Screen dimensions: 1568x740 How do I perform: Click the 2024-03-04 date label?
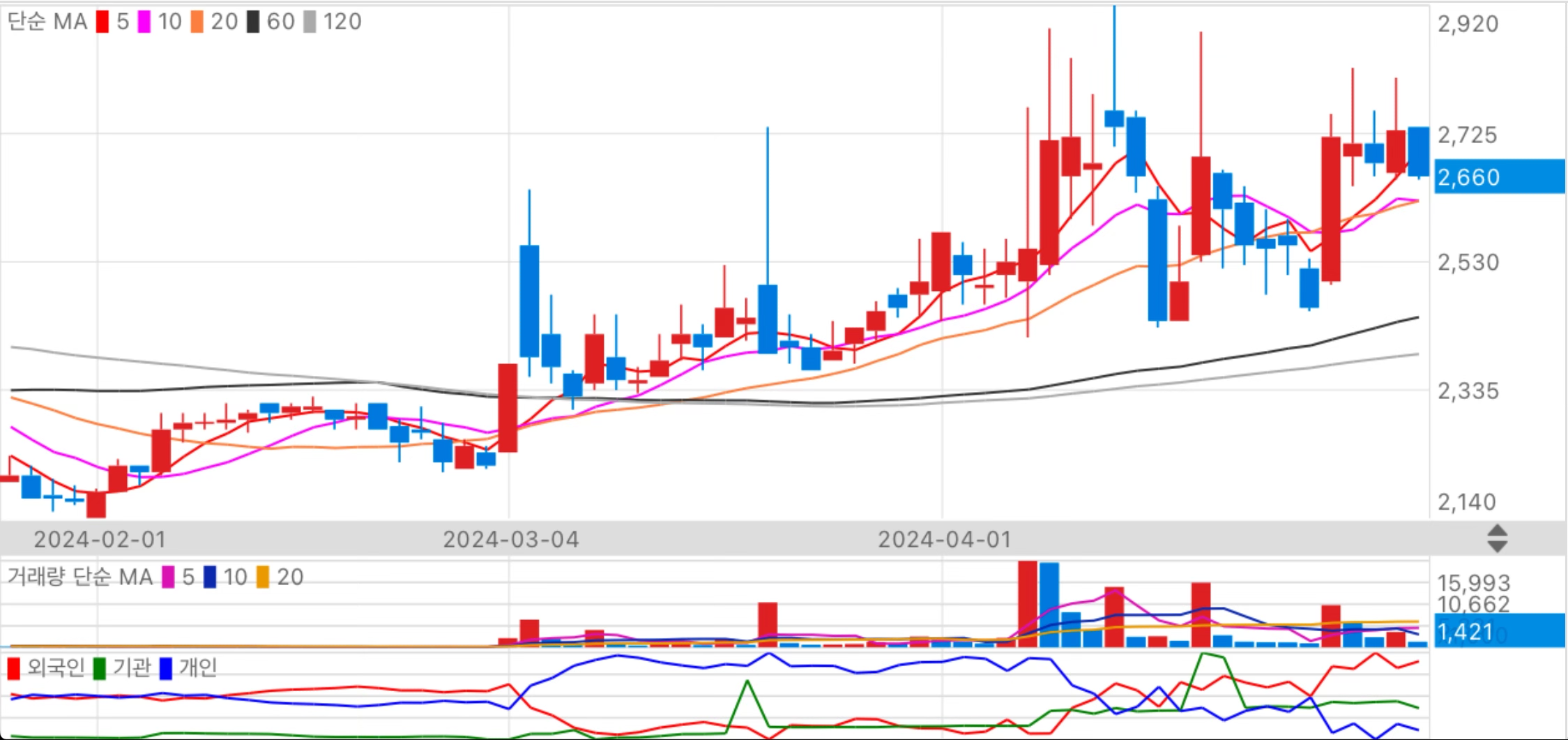coord(511,539)
